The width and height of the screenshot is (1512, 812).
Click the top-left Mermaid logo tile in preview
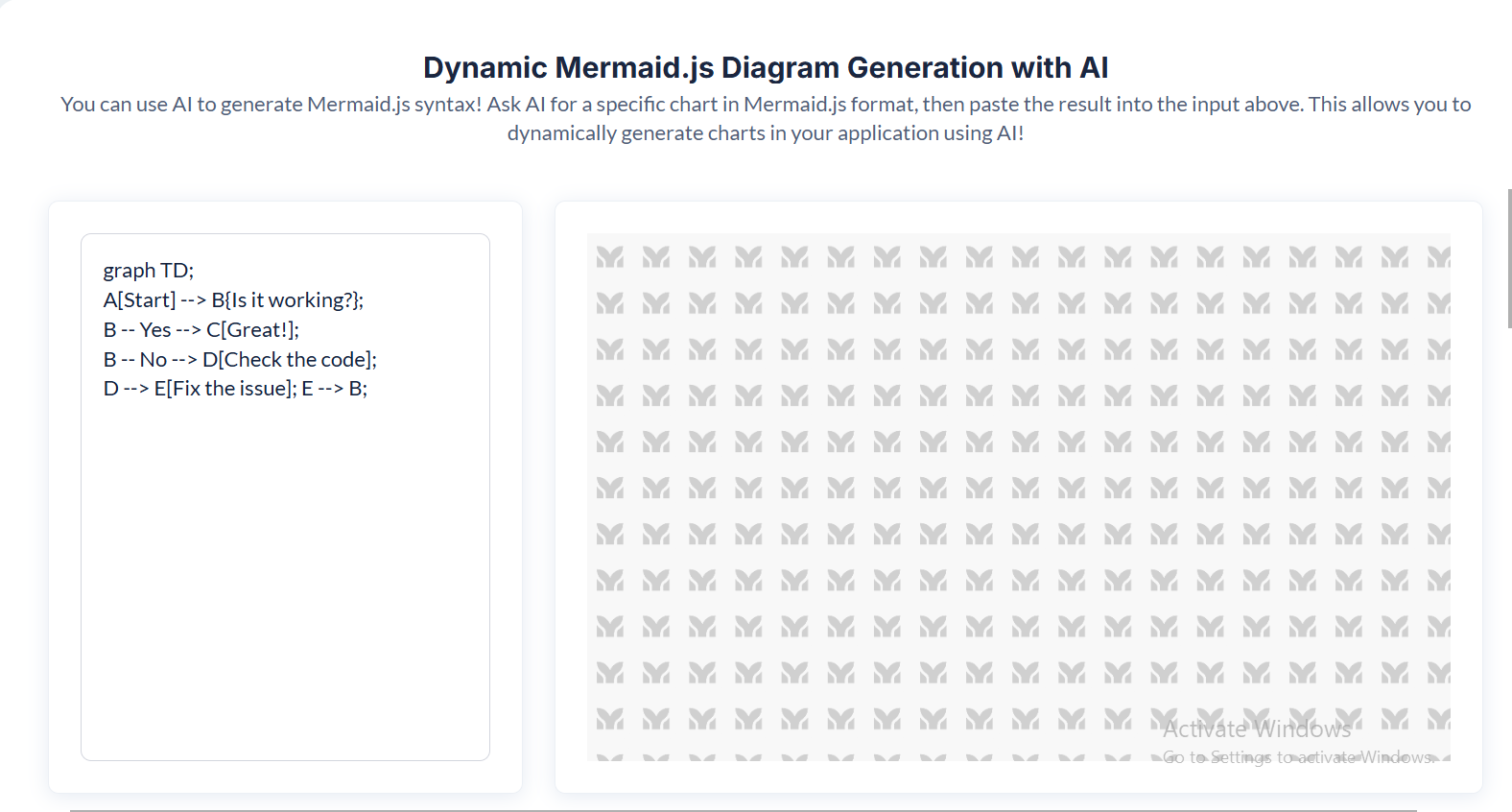pos(609,257)
